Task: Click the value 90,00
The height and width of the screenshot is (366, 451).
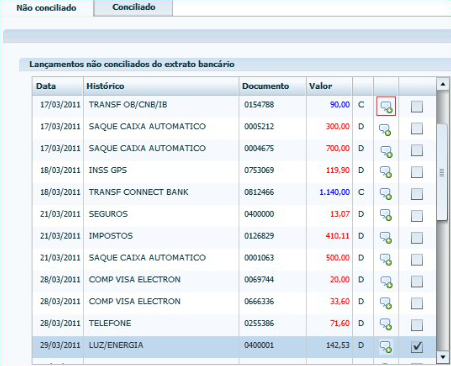Action: click(340, 105)
